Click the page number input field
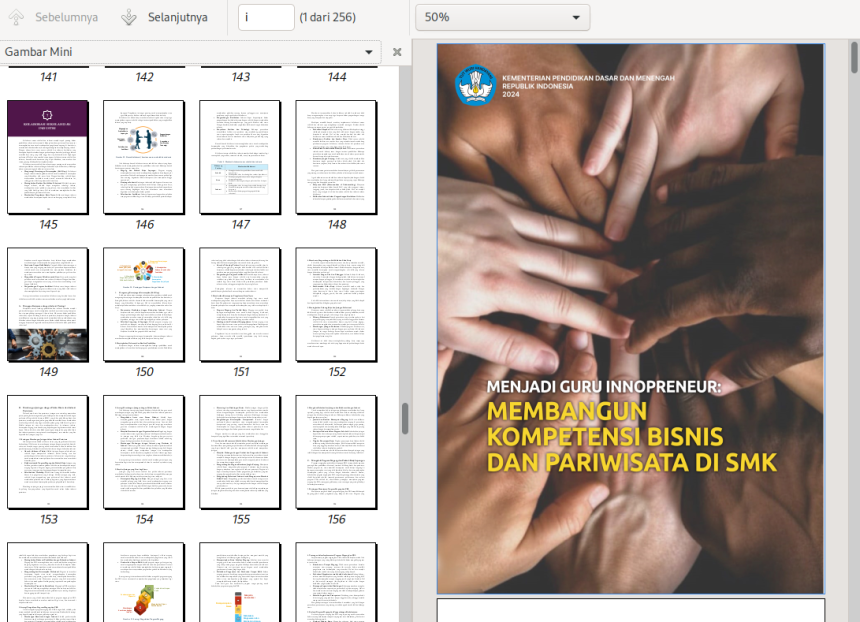This screenshot has height=622, width=860. [266, 17]
